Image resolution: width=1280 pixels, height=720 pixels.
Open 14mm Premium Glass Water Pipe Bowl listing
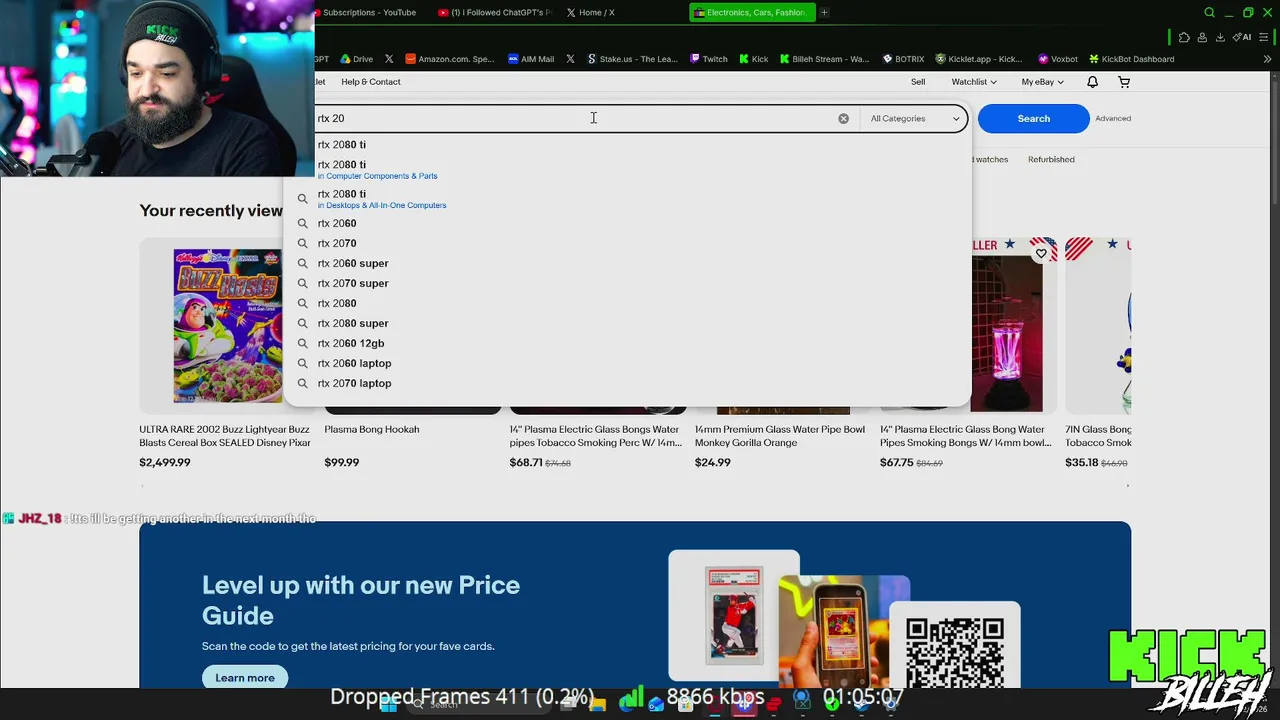click(780, 436)
